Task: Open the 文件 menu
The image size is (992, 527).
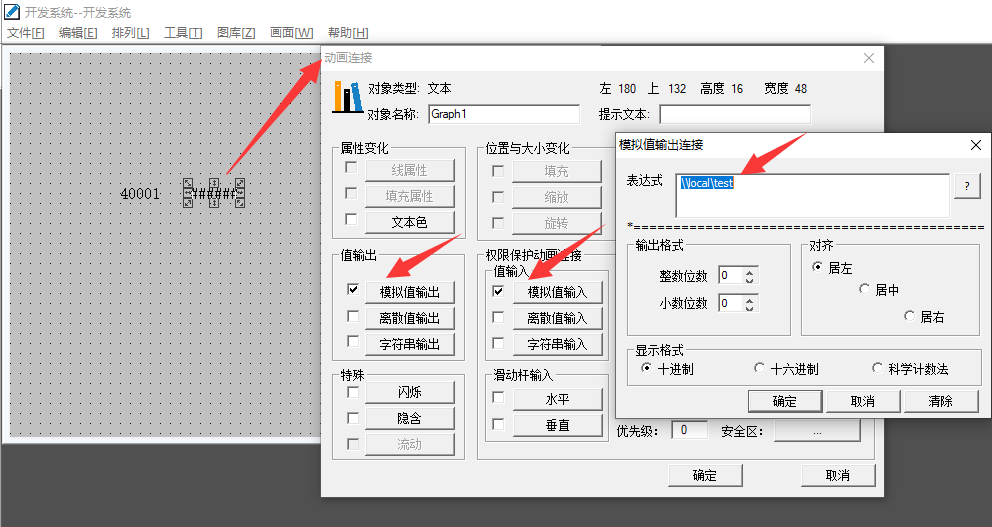Action: coord(26,33)
